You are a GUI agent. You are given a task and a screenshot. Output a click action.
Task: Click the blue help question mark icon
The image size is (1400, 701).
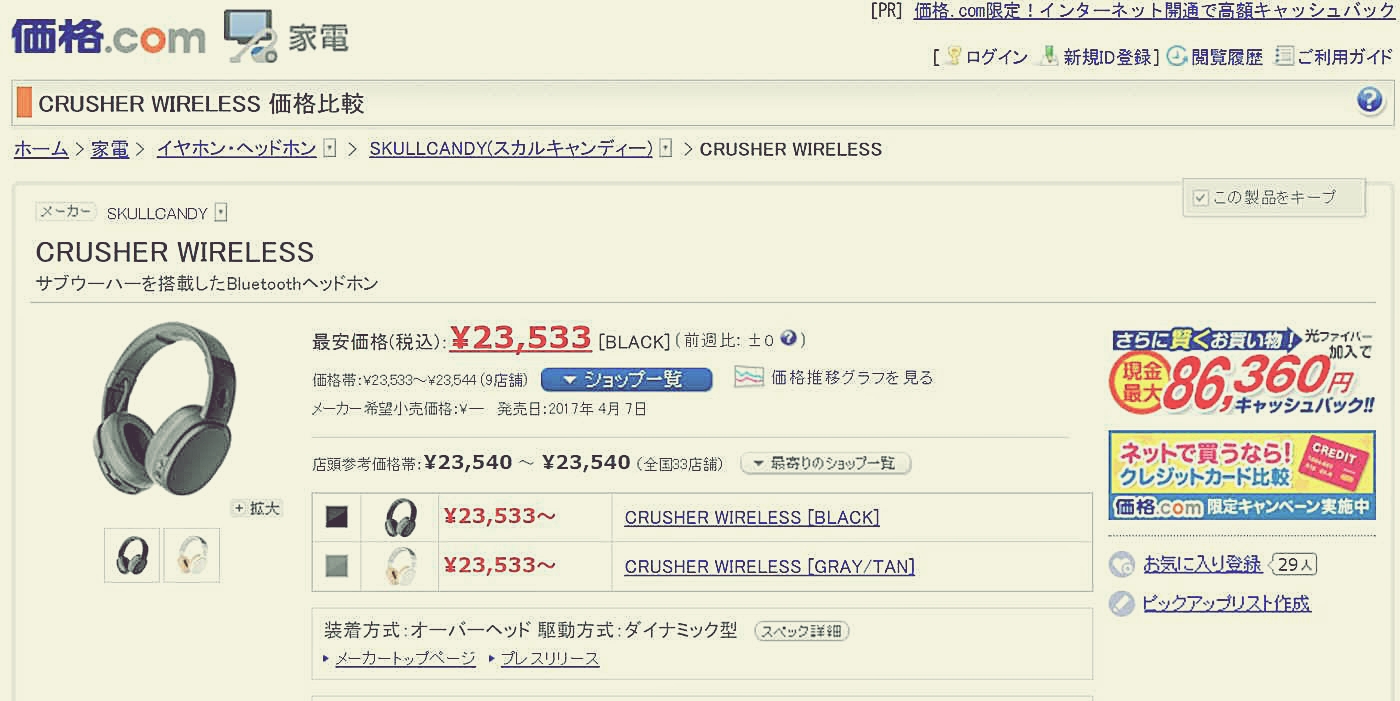[1370, 100]
